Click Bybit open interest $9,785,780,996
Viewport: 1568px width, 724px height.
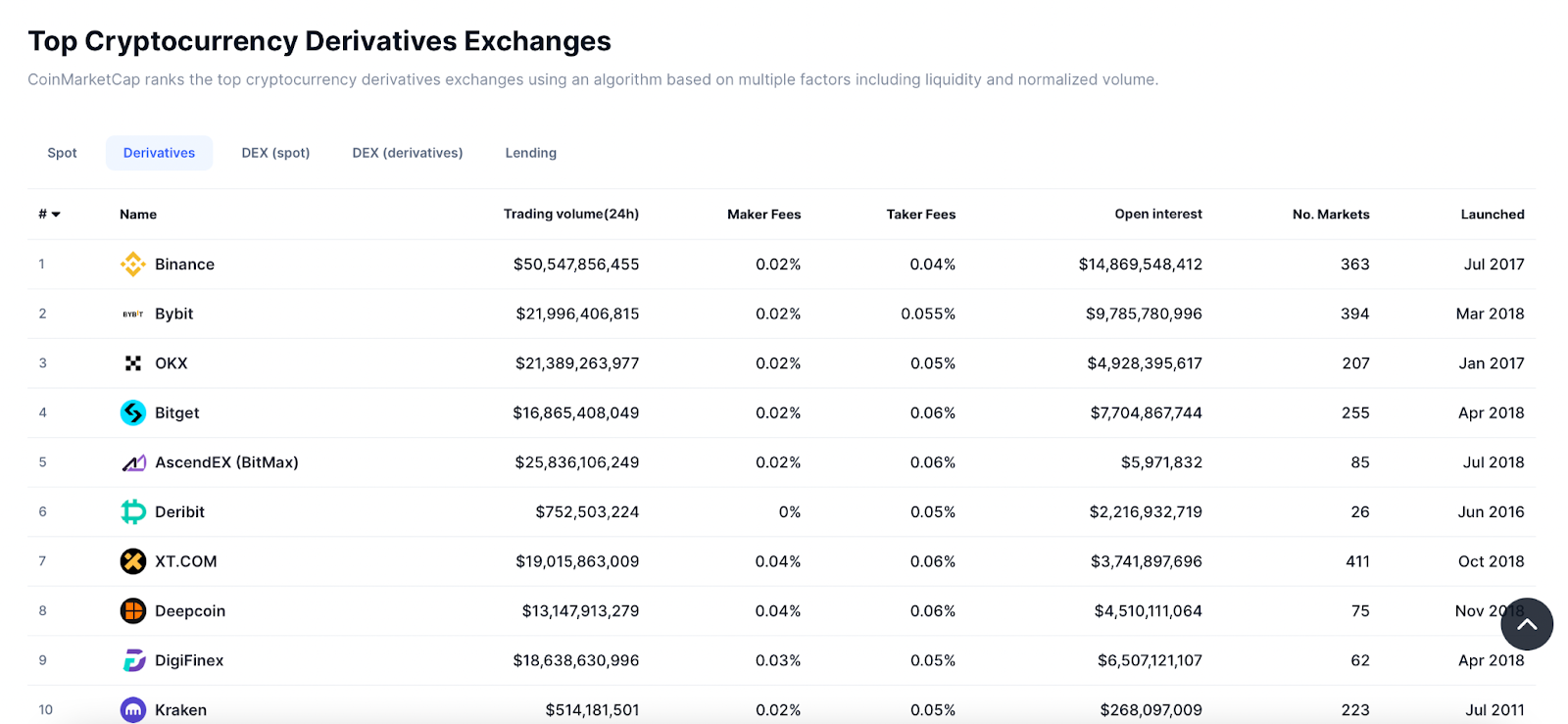point(1144,314)
